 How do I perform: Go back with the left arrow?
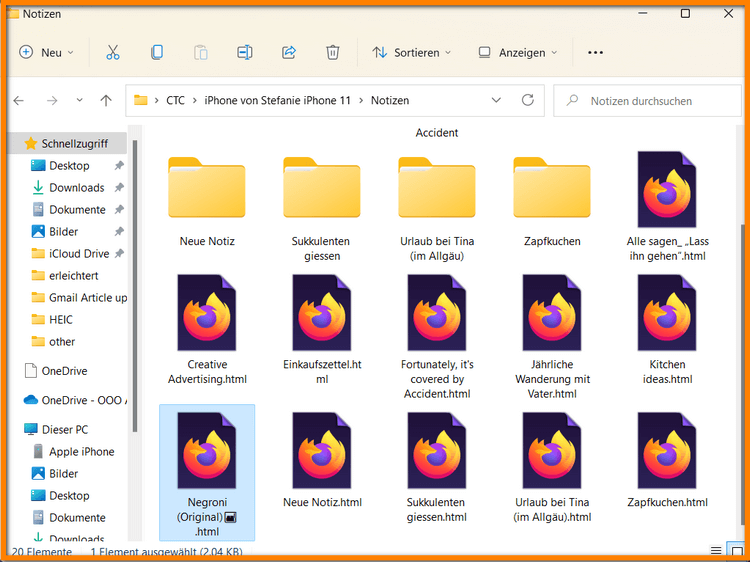click(x=19, y=100)
